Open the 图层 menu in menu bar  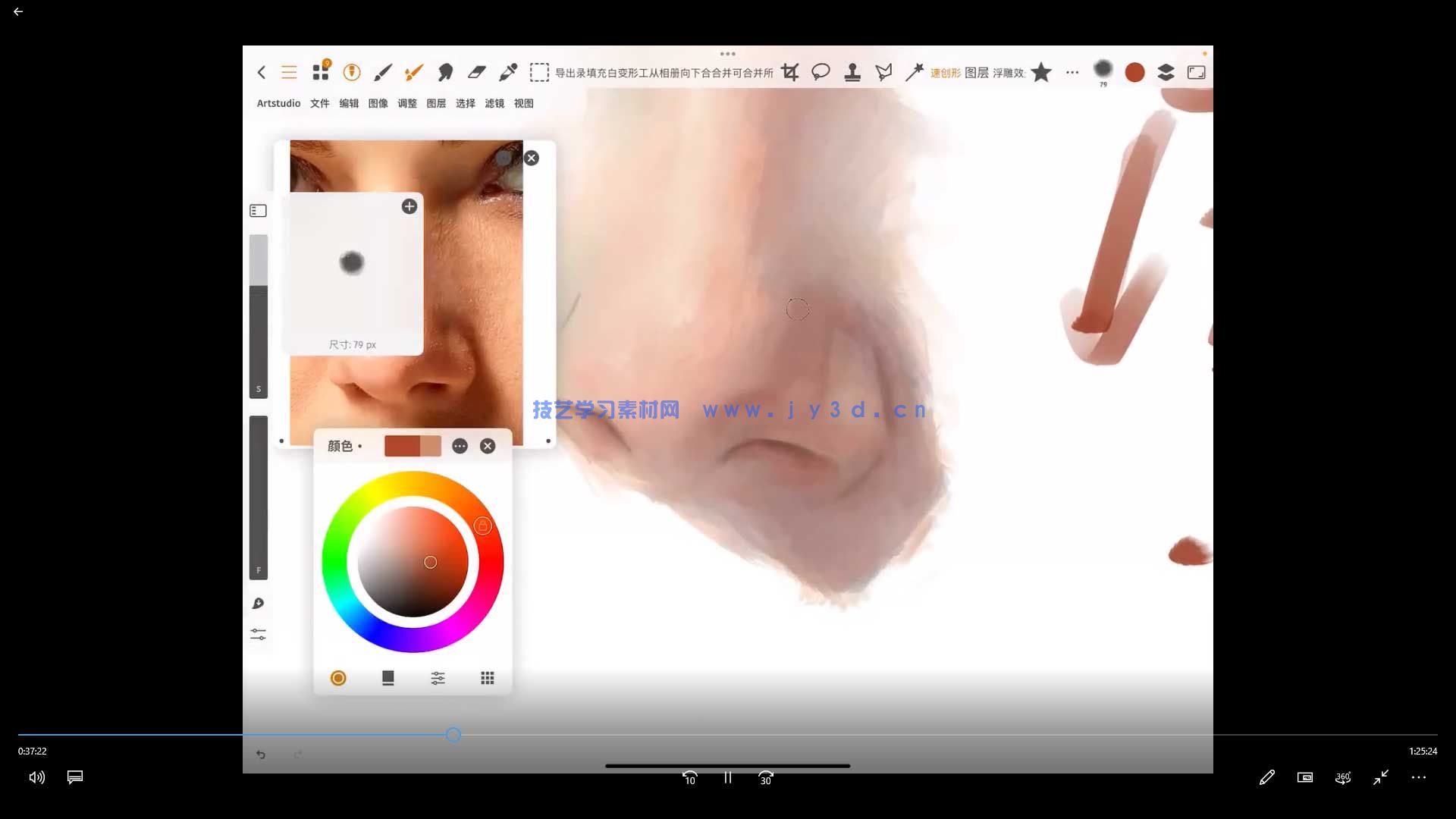[x=436, y=103]
